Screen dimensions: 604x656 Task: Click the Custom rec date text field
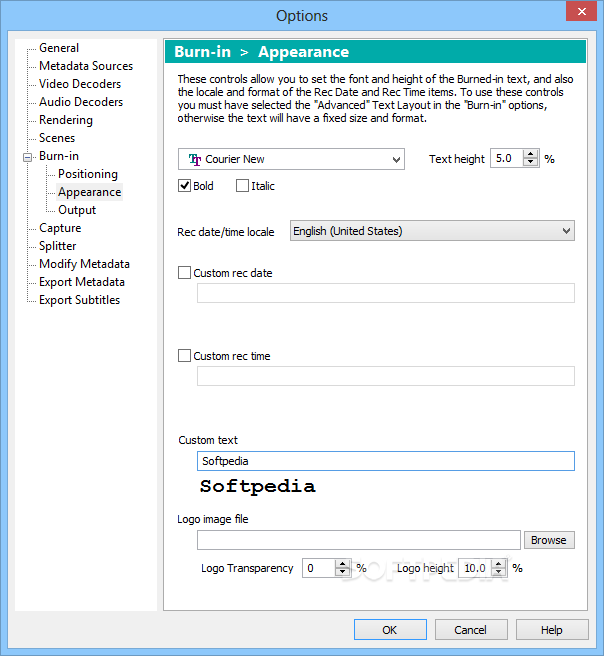pos(386,293)
